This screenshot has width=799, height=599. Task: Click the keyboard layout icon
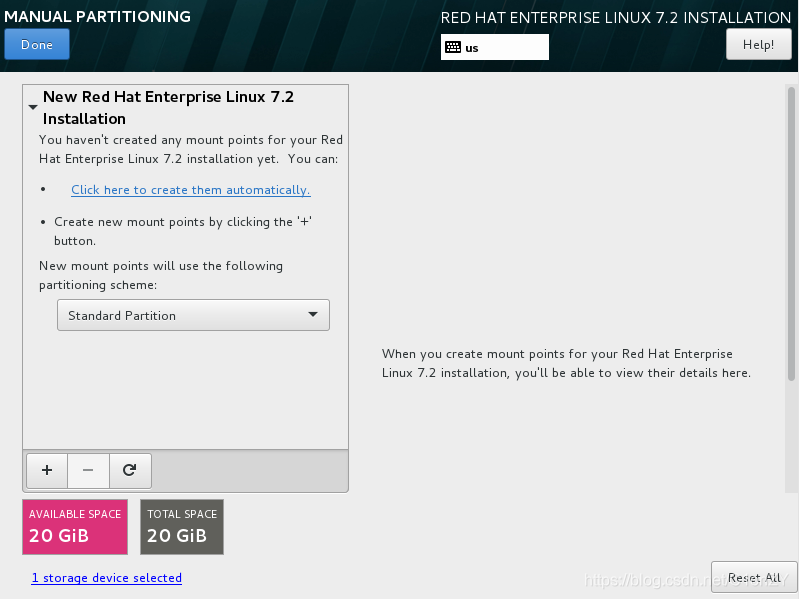tap(452, 47)
